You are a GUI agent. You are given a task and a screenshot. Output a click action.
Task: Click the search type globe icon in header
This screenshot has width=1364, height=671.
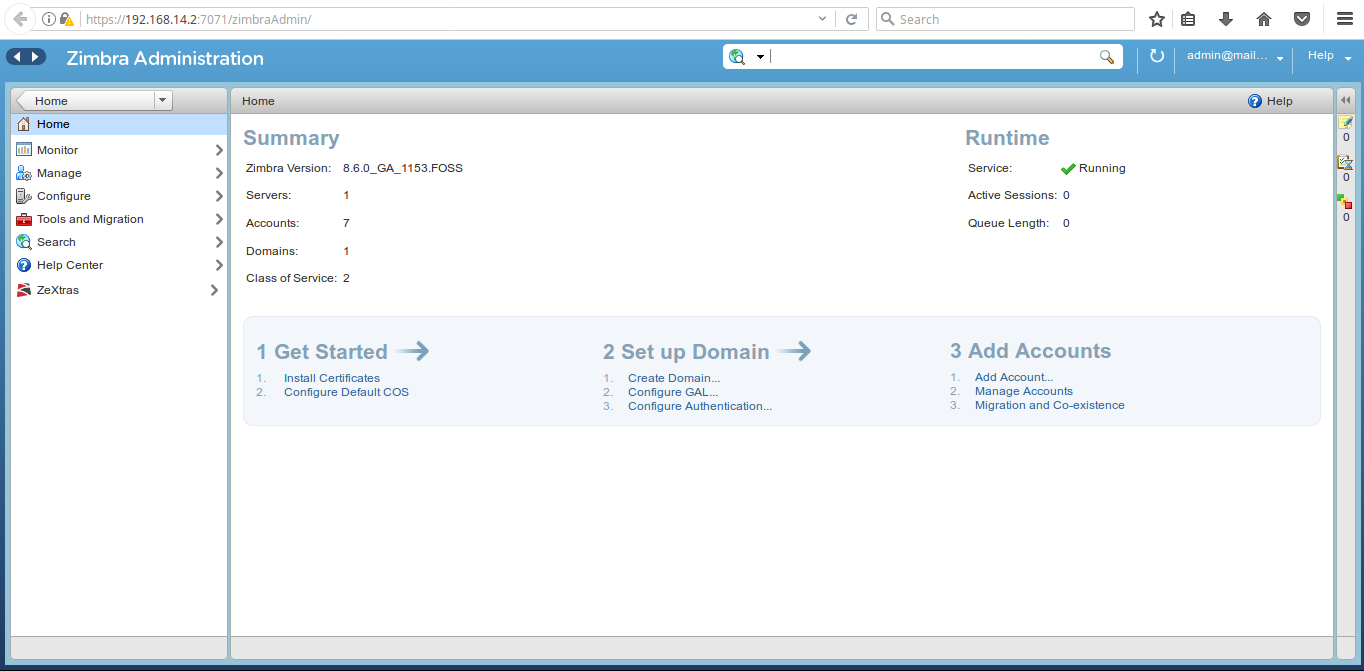(x=737, y=57)
